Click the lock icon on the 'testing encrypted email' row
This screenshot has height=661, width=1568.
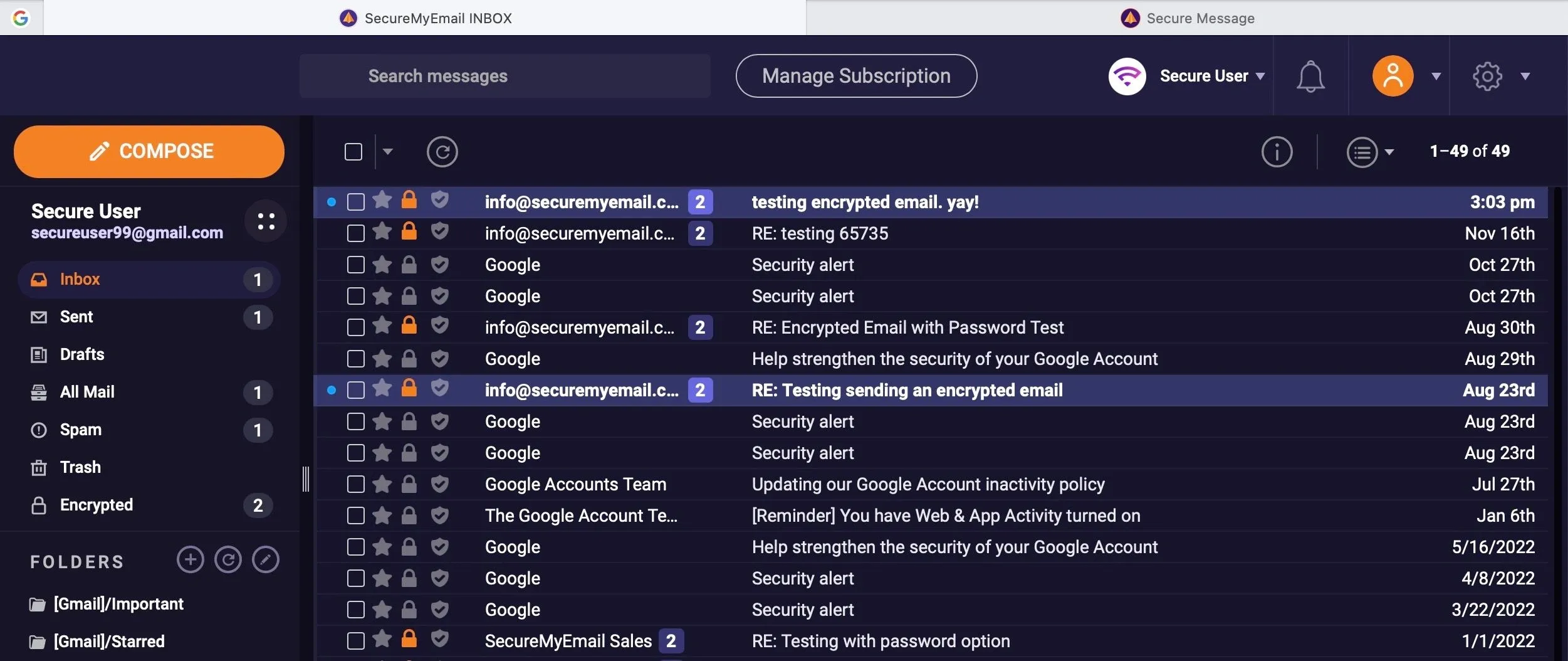pyautogui.click(x=410, y=201)
